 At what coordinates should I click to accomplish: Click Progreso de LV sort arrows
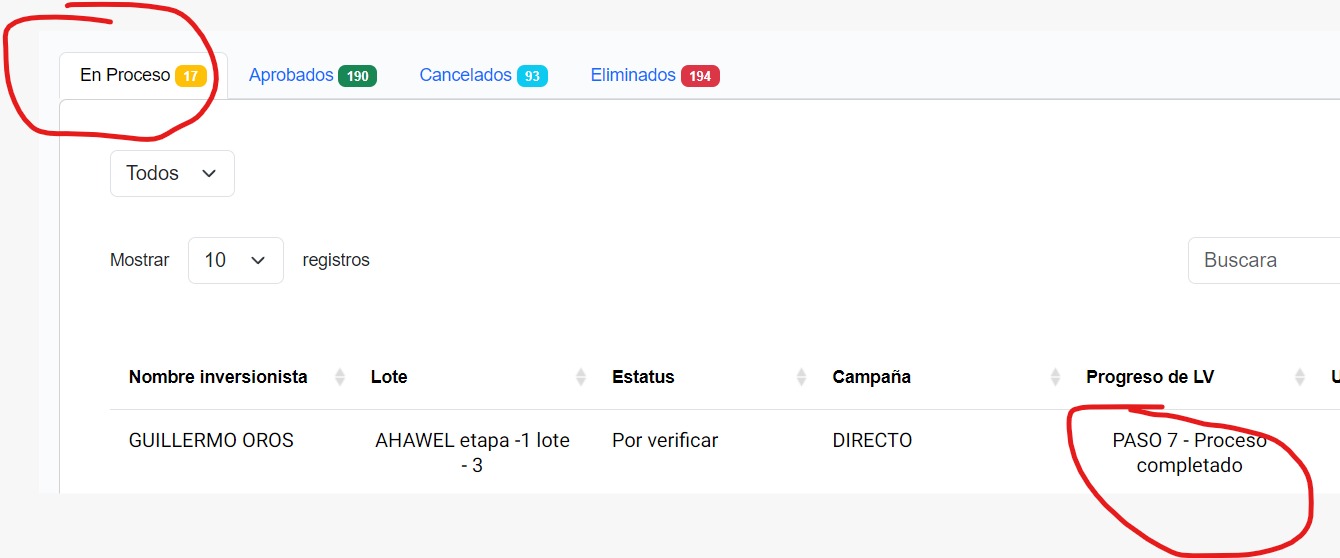pos(1299,377)
